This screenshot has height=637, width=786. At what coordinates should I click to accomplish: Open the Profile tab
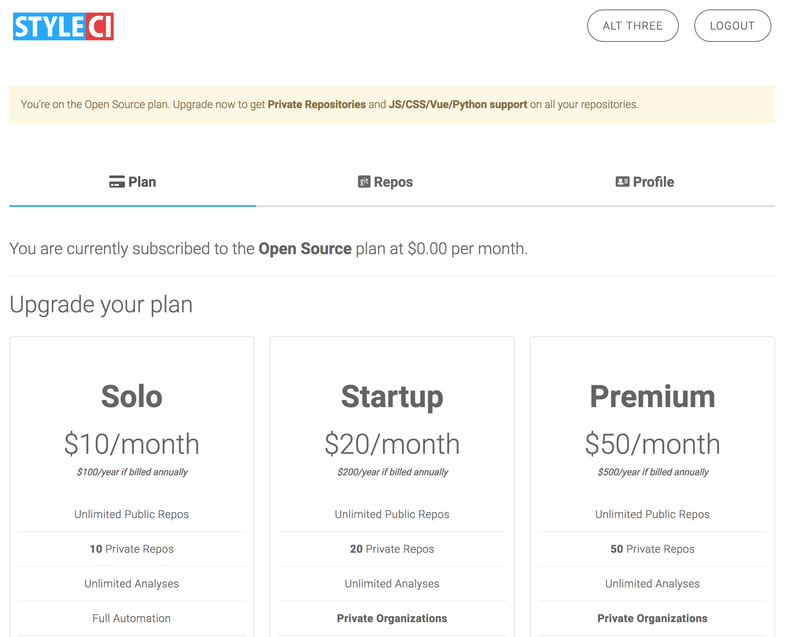(x=653, y=182)
